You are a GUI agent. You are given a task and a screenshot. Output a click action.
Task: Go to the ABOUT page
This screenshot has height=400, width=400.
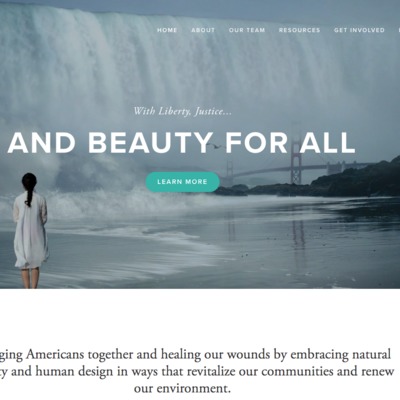[x=203, y=30]
